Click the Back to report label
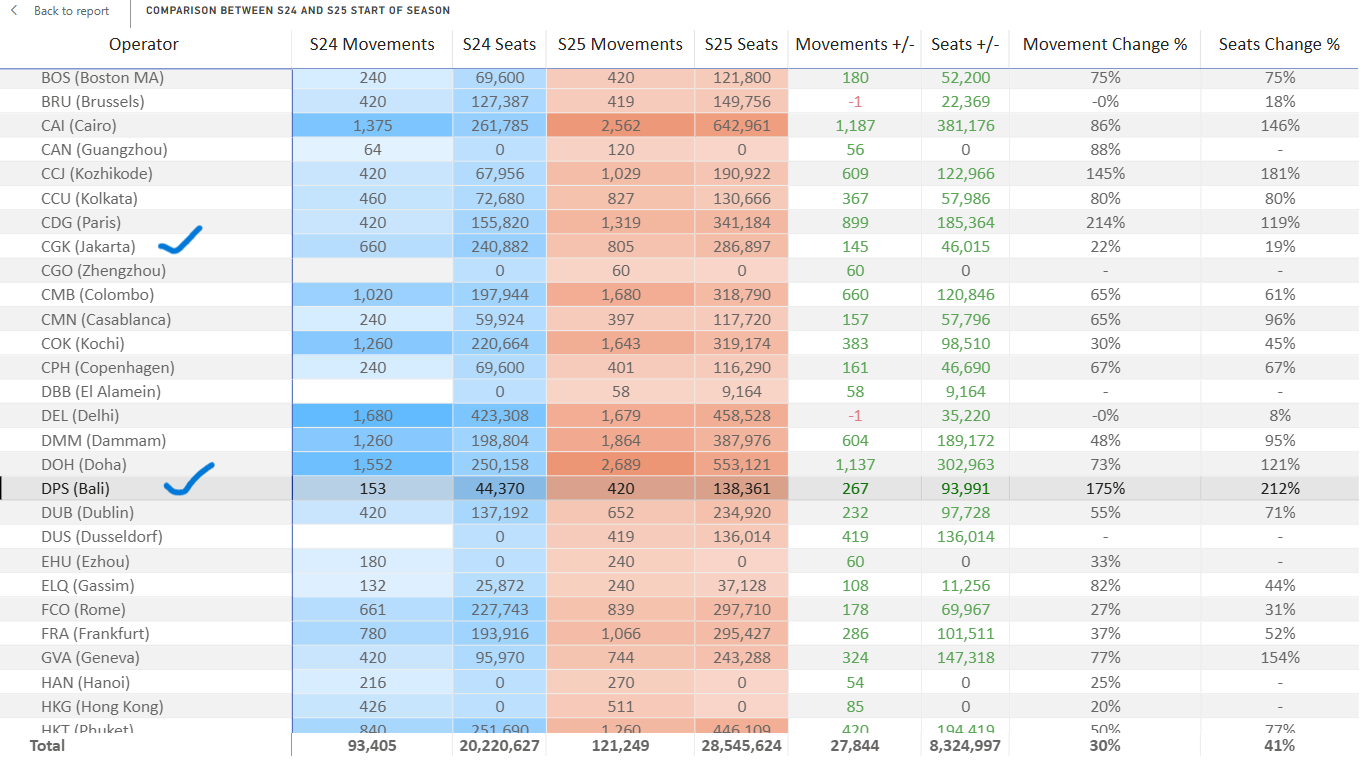This screenshot has width=1364, height=760. click(x=71, y=11)
